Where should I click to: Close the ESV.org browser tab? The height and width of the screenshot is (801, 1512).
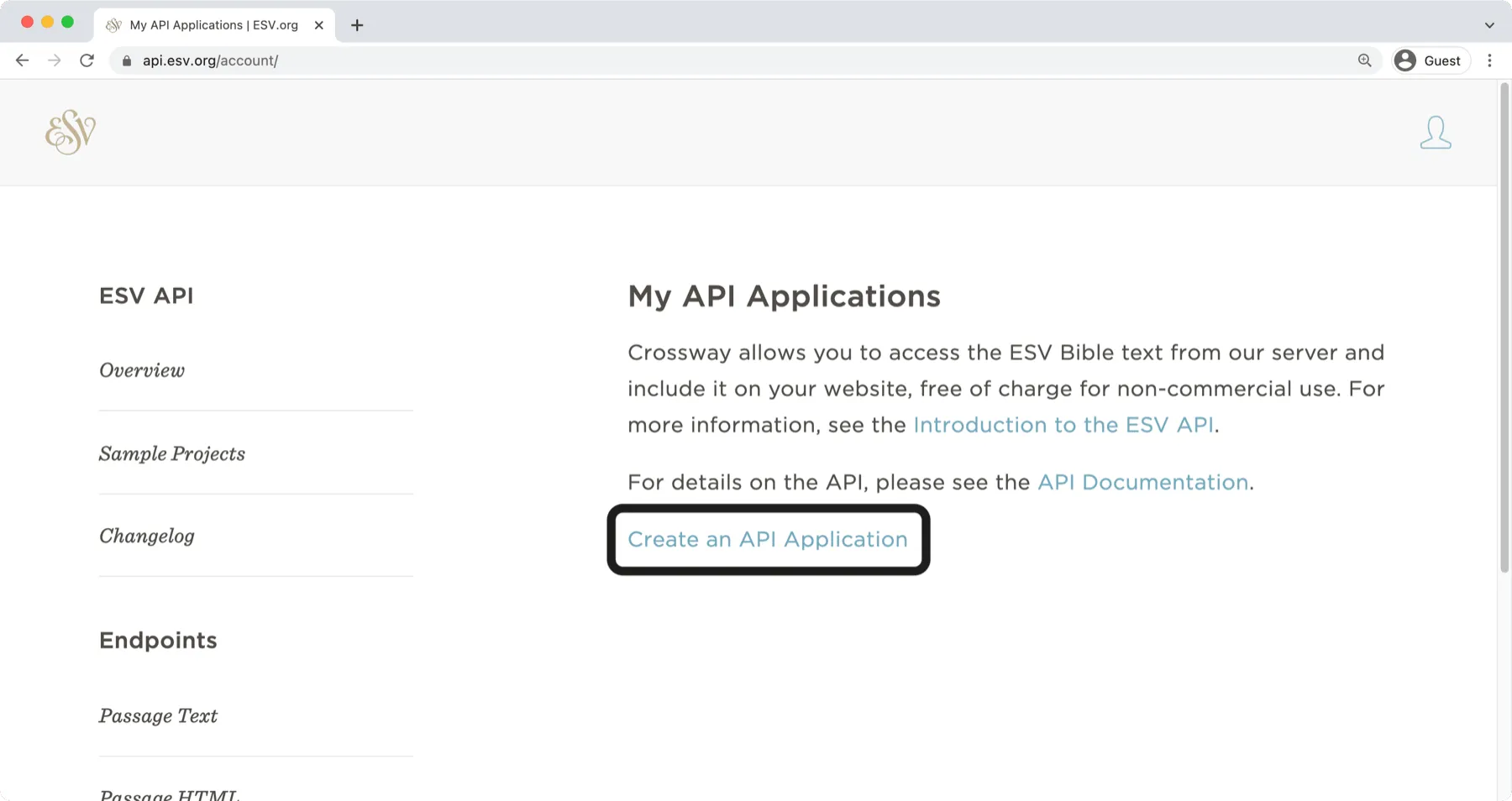coord(319,24)
